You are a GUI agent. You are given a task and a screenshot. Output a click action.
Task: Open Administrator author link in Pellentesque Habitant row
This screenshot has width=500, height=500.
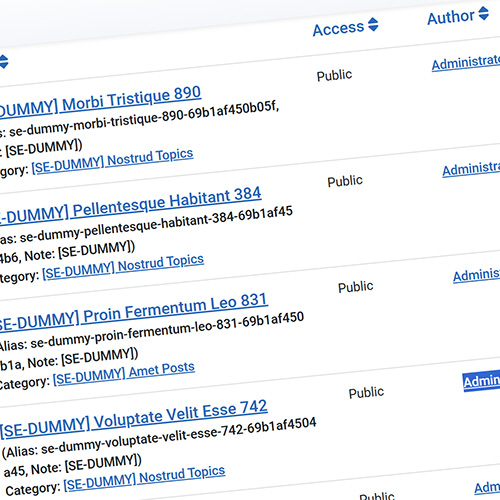[x=471, y=169]
